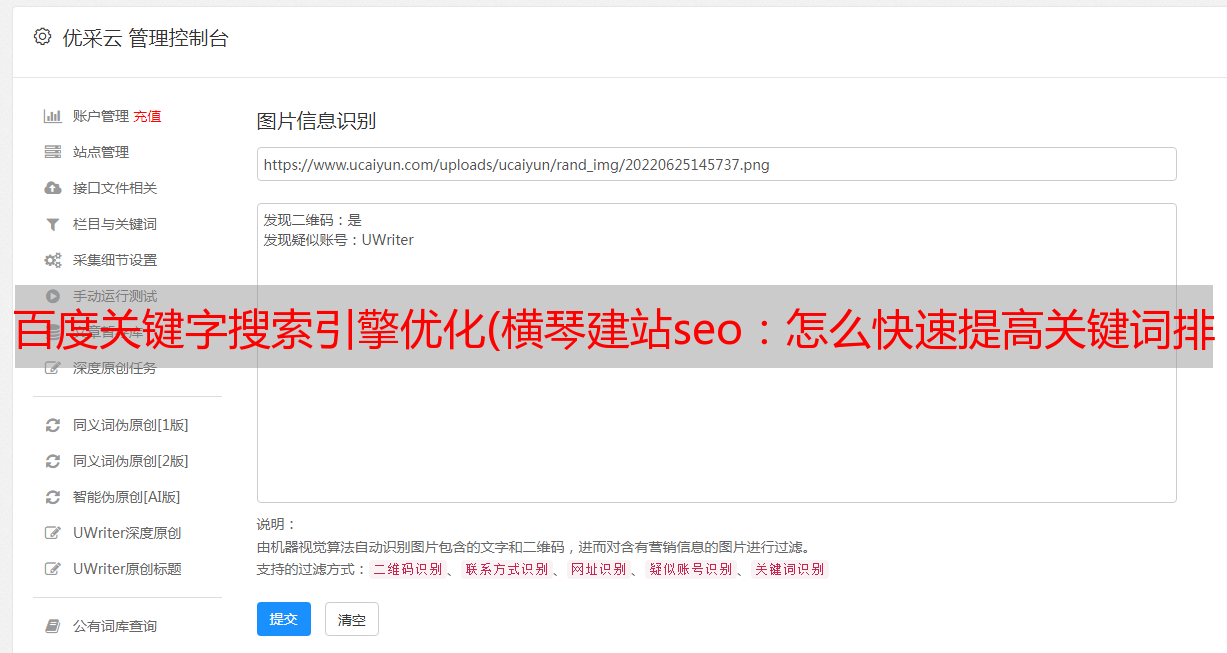Click the 二维码识别 tag
The width and height of the screenshot is (1227, 653).
pyautogui.click(x=407, y=569)
